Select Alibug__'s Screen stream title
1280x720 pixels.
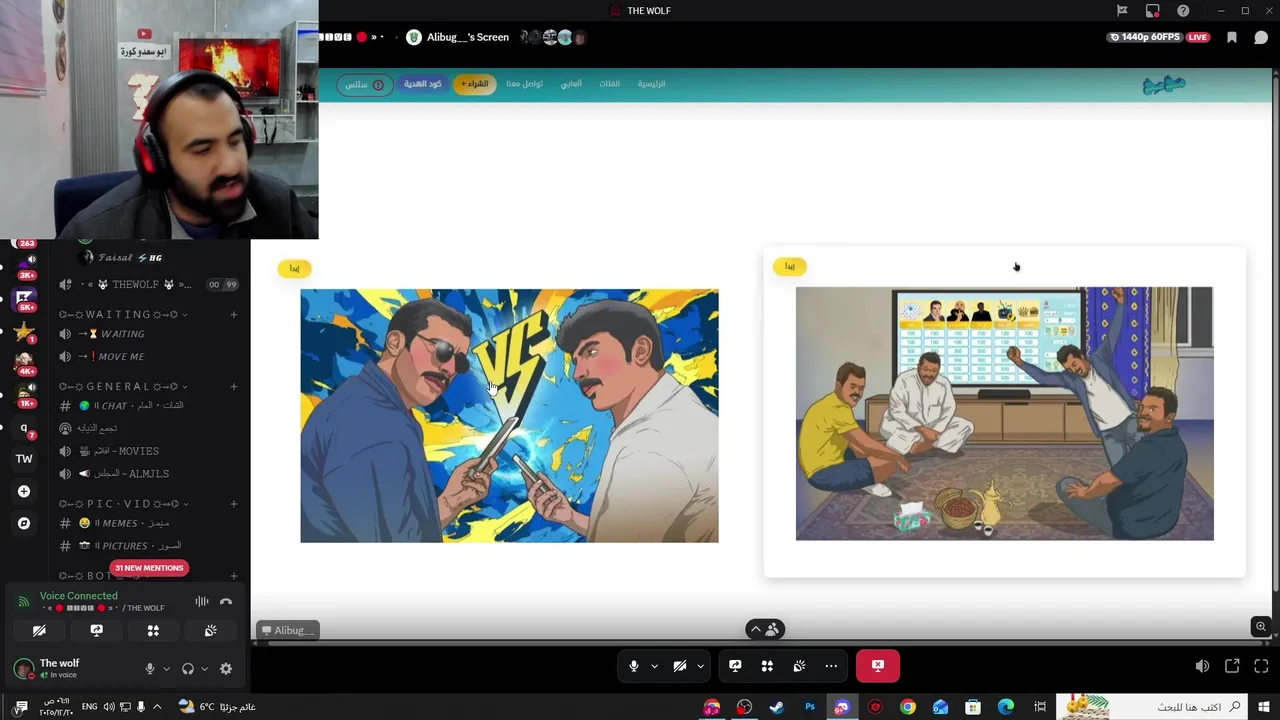coord(468,37)
